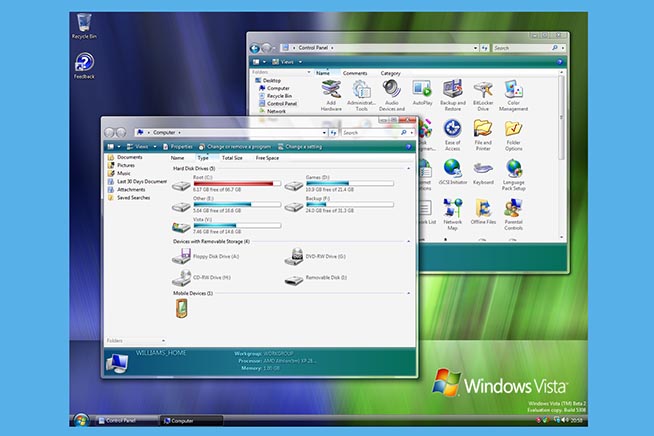This screenshot has height=436, width=654.
Task: Open Folder Options icon
Action: coord(513,135)
